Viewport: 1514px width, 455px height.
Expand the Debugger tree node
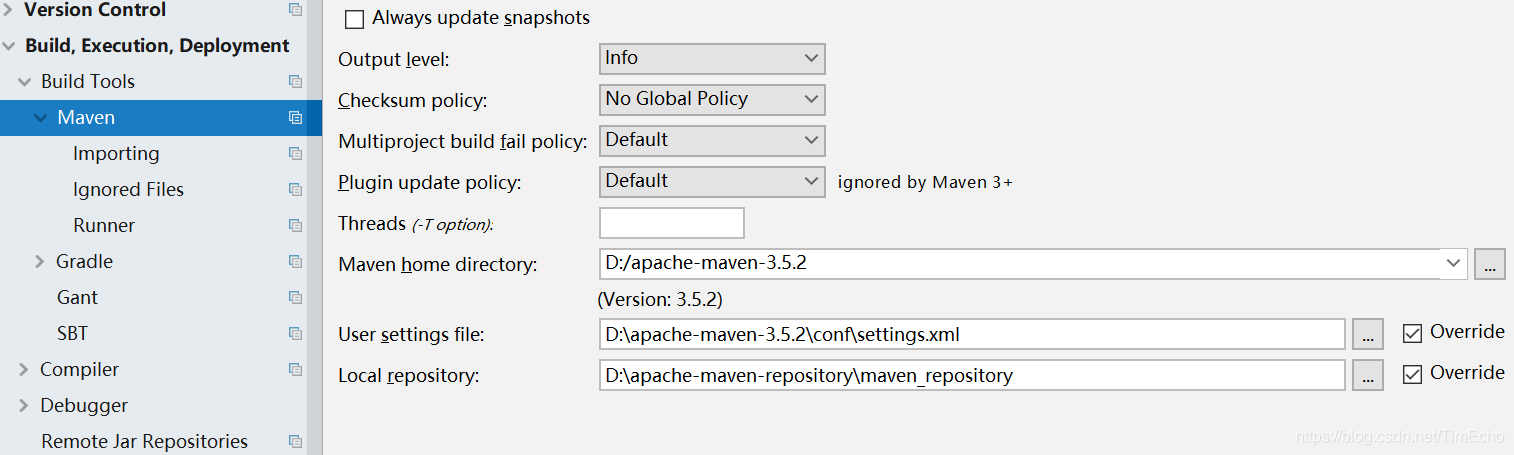[x=24, y=405]
